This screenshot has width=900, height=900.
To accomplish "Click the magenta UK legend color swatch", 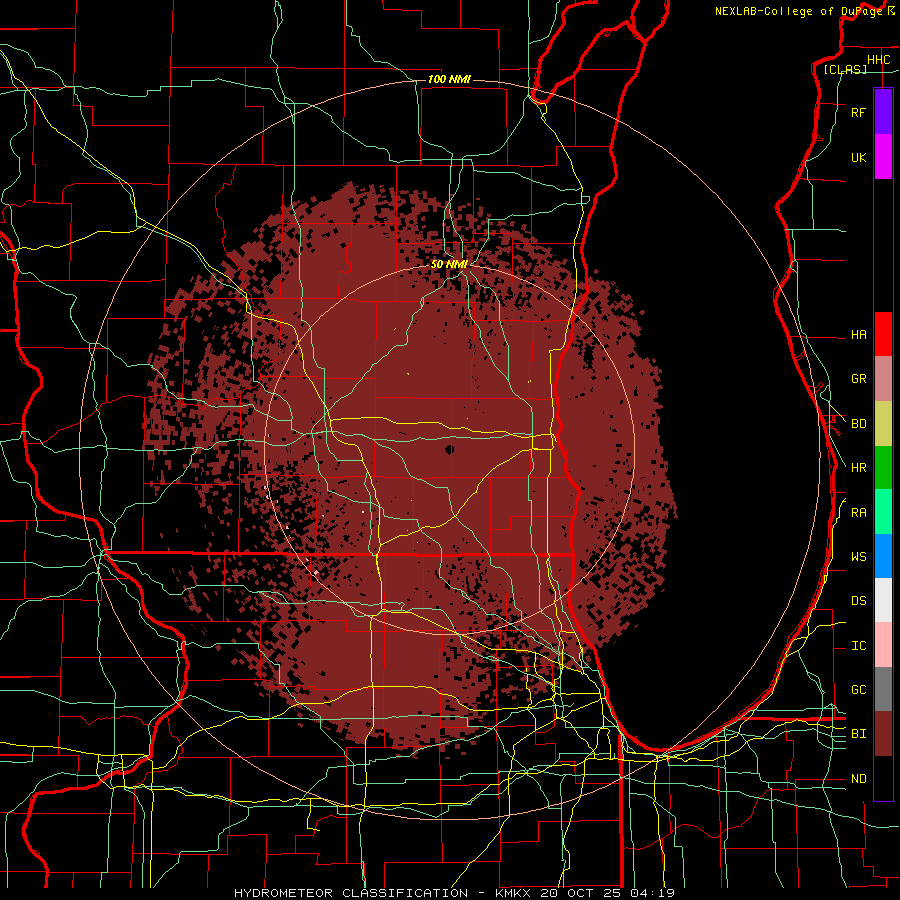I will (x=883, y=157).
